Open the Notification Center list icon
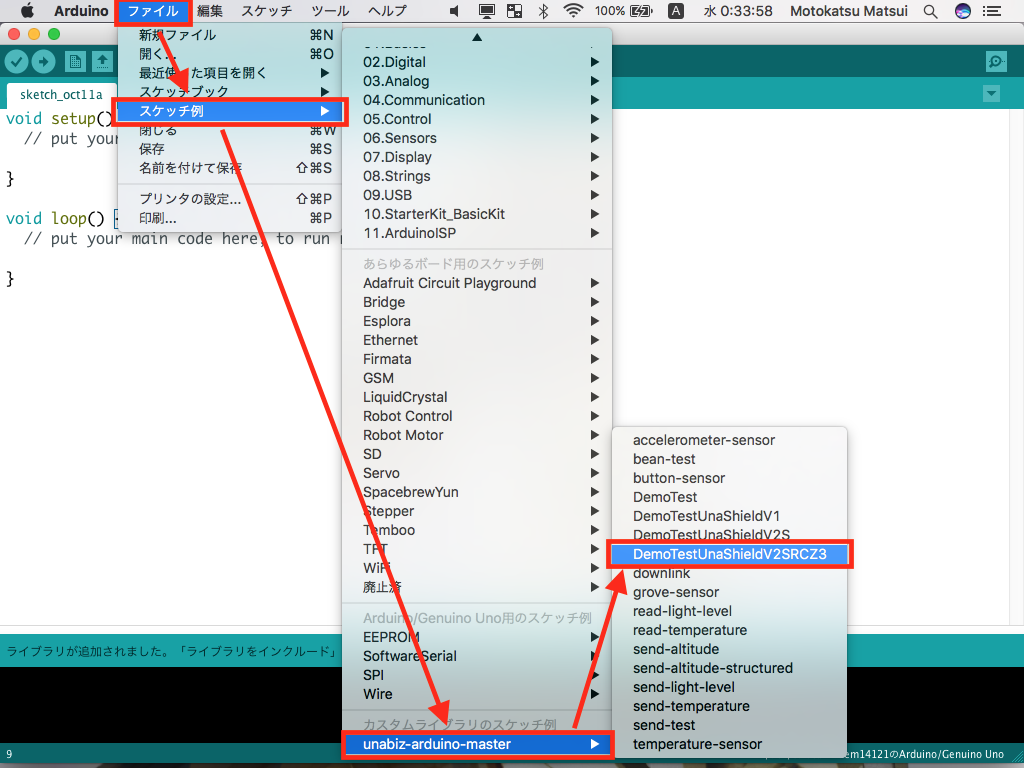 (992, 11)
